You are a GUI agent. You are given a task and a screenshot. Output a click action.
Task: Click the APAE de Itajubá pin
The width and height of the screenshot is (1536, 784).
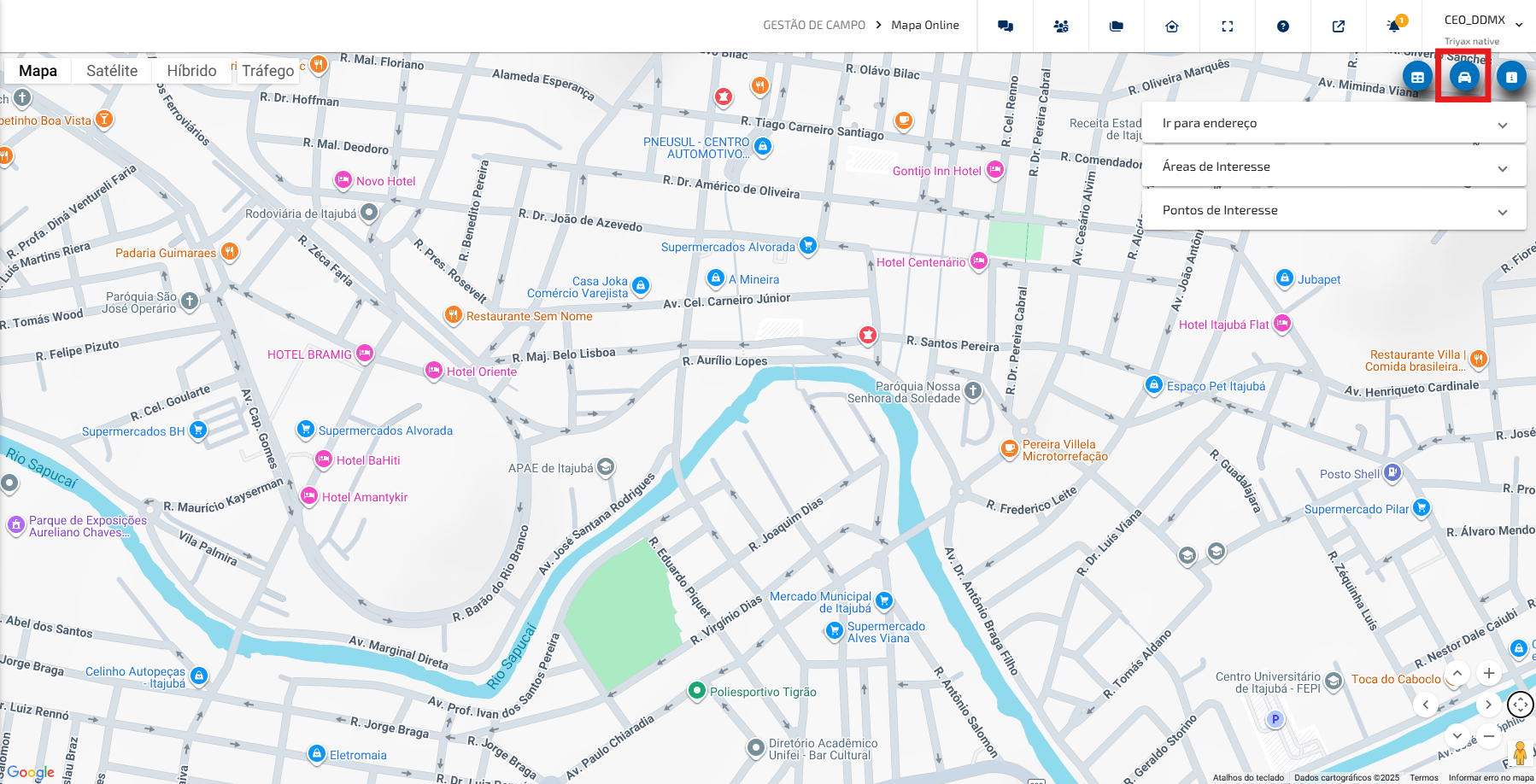[x=606, y=467]
